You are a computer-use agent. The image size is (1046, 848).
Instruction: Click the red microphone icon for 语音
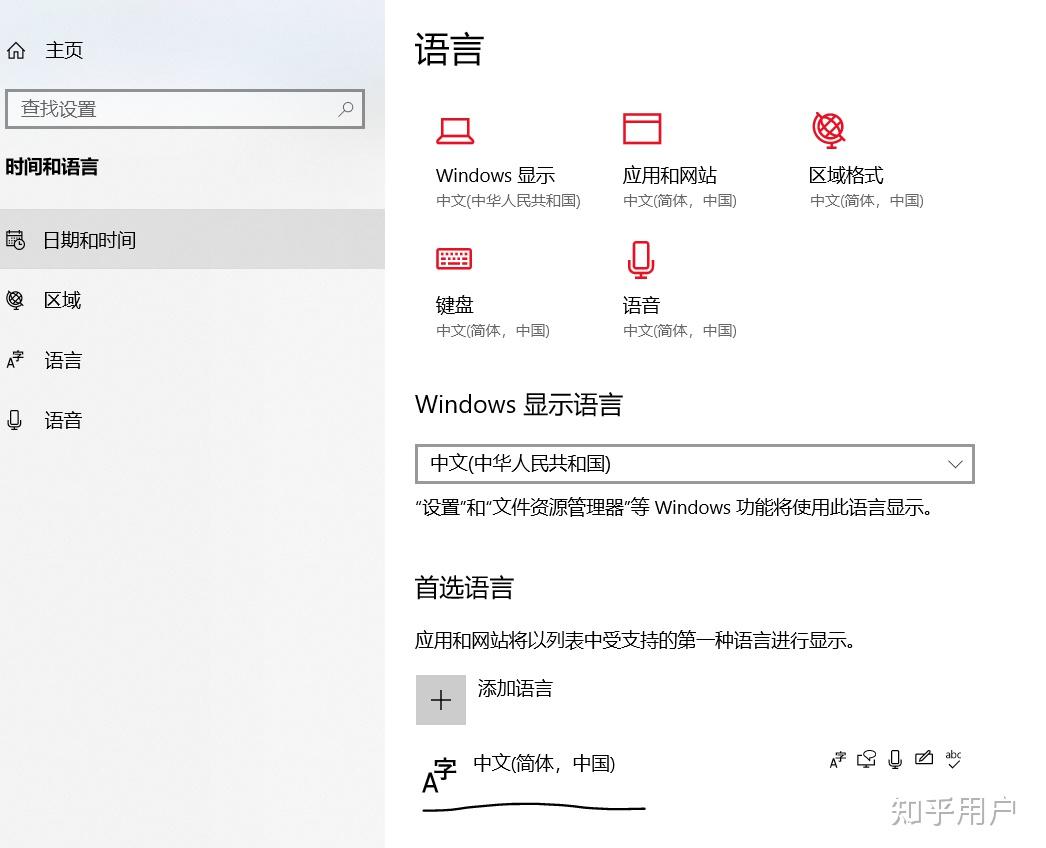point(640,260)
